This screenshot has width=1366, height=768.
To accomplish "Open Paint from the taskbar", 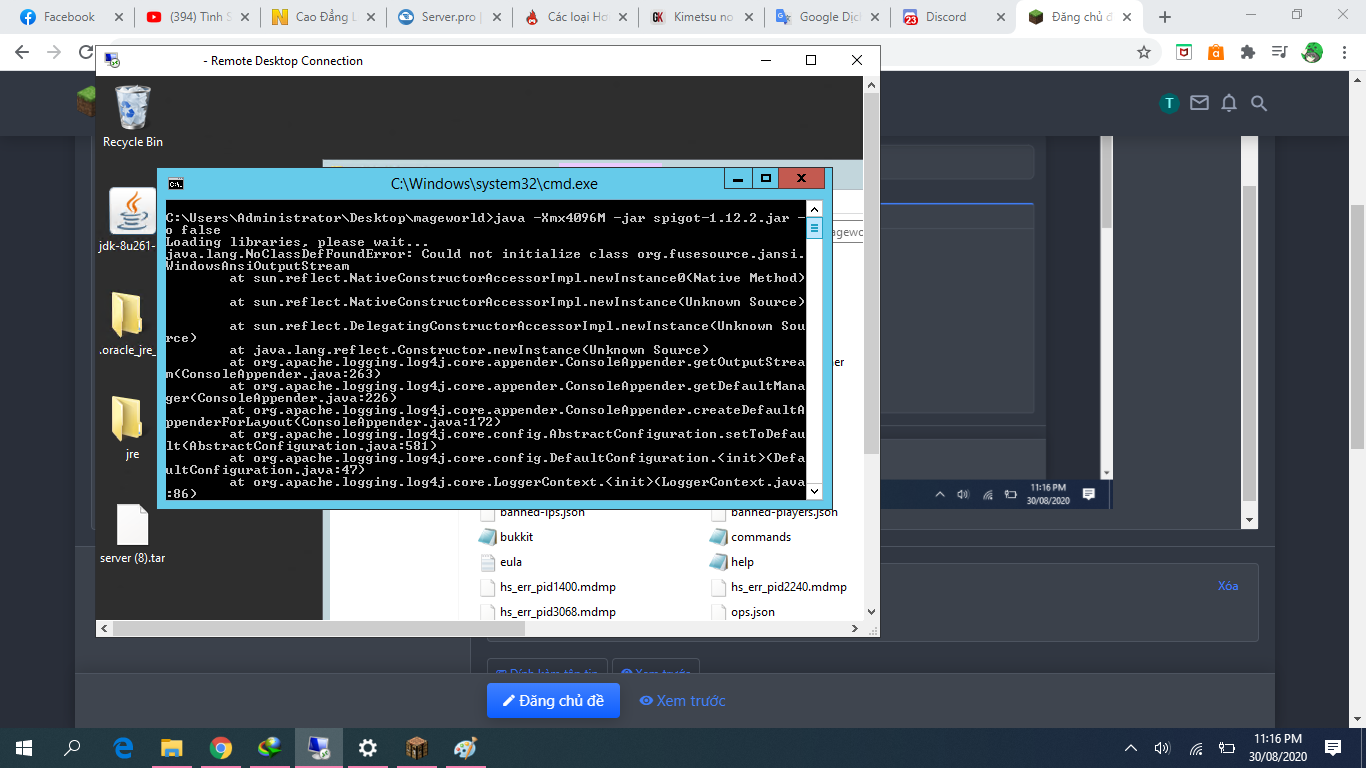I will click(x=466, y=748).
